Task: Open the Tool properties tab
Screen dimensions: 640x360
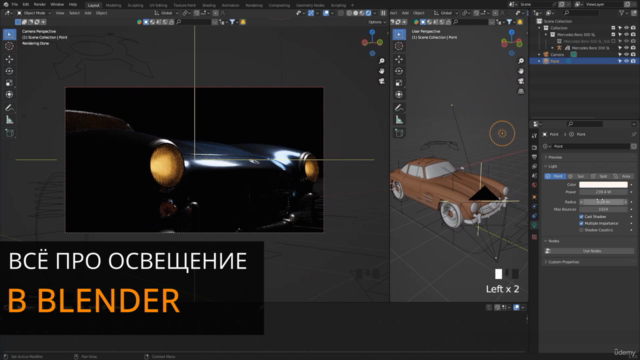Action: pyautogui.click(x=534, y=136)
